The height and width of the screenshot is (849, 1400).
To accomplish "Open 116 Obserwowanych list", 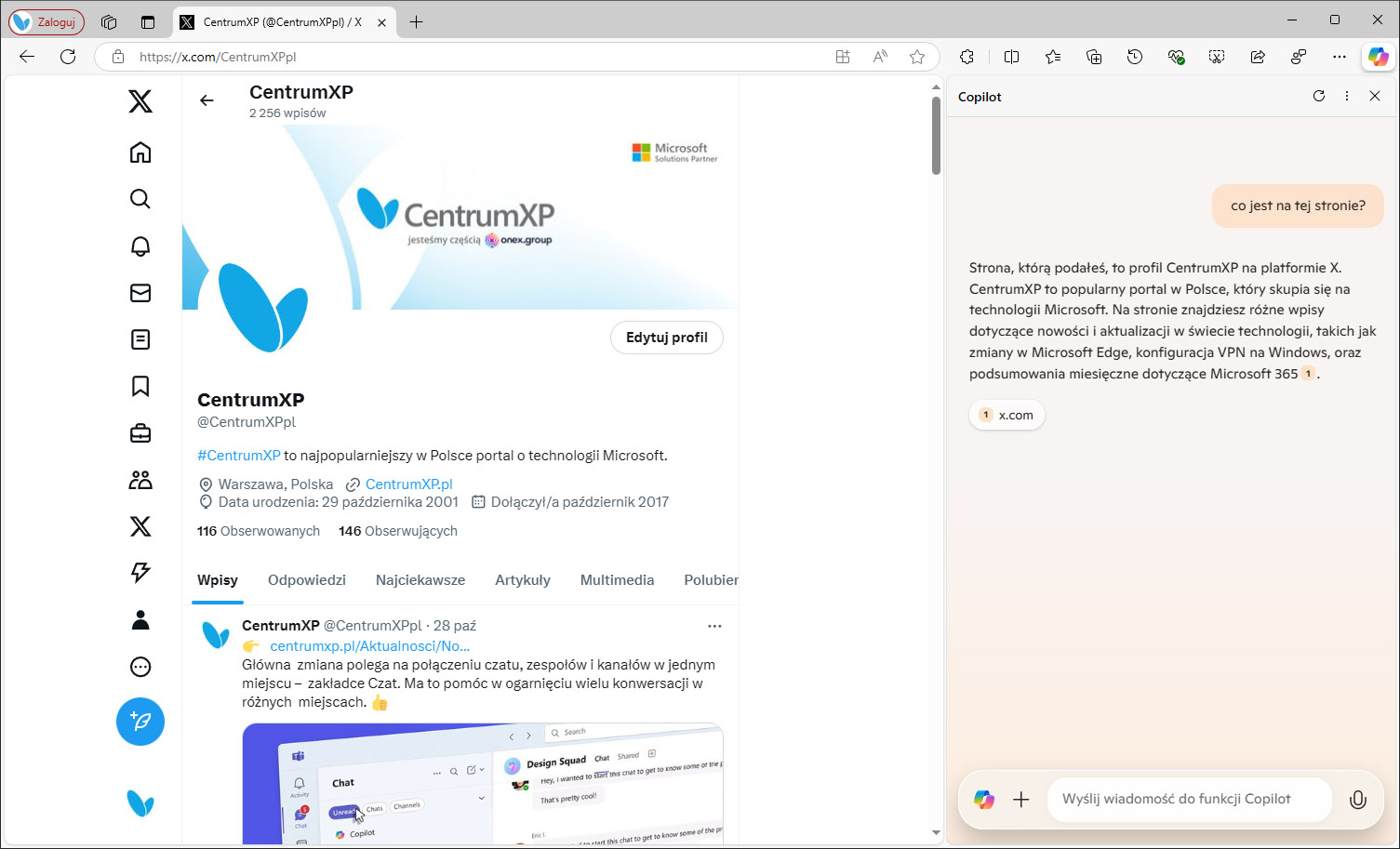I will tap(259, 531).
